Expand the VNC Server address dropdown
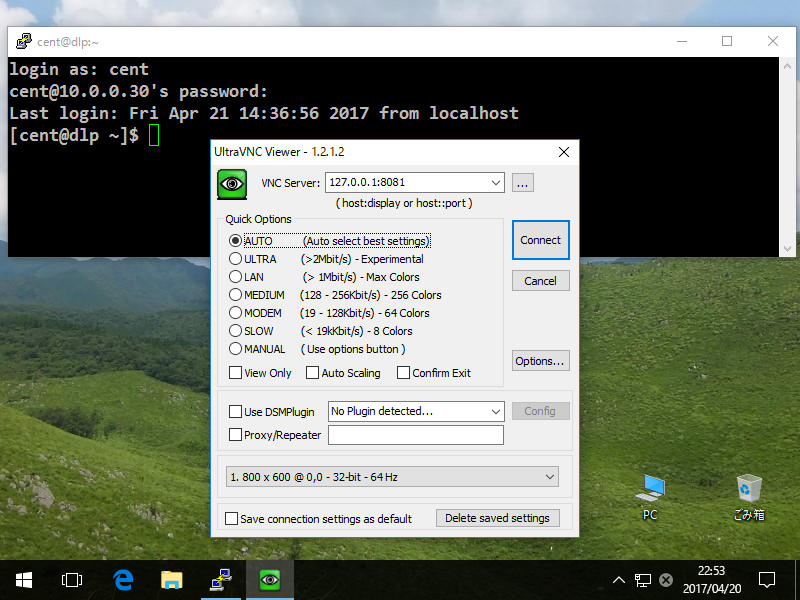 click(x=495, y=183)
